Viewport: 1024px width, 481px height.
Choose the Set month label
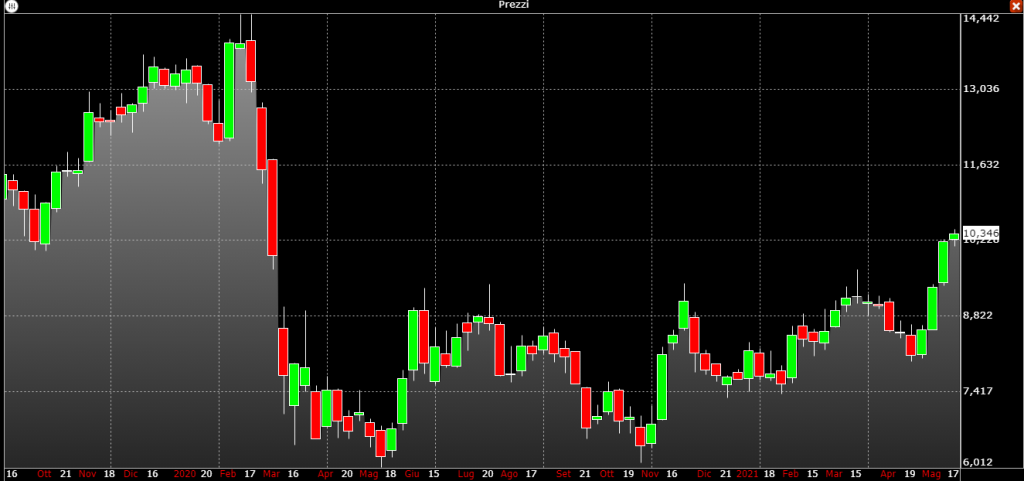coord(564,474)
